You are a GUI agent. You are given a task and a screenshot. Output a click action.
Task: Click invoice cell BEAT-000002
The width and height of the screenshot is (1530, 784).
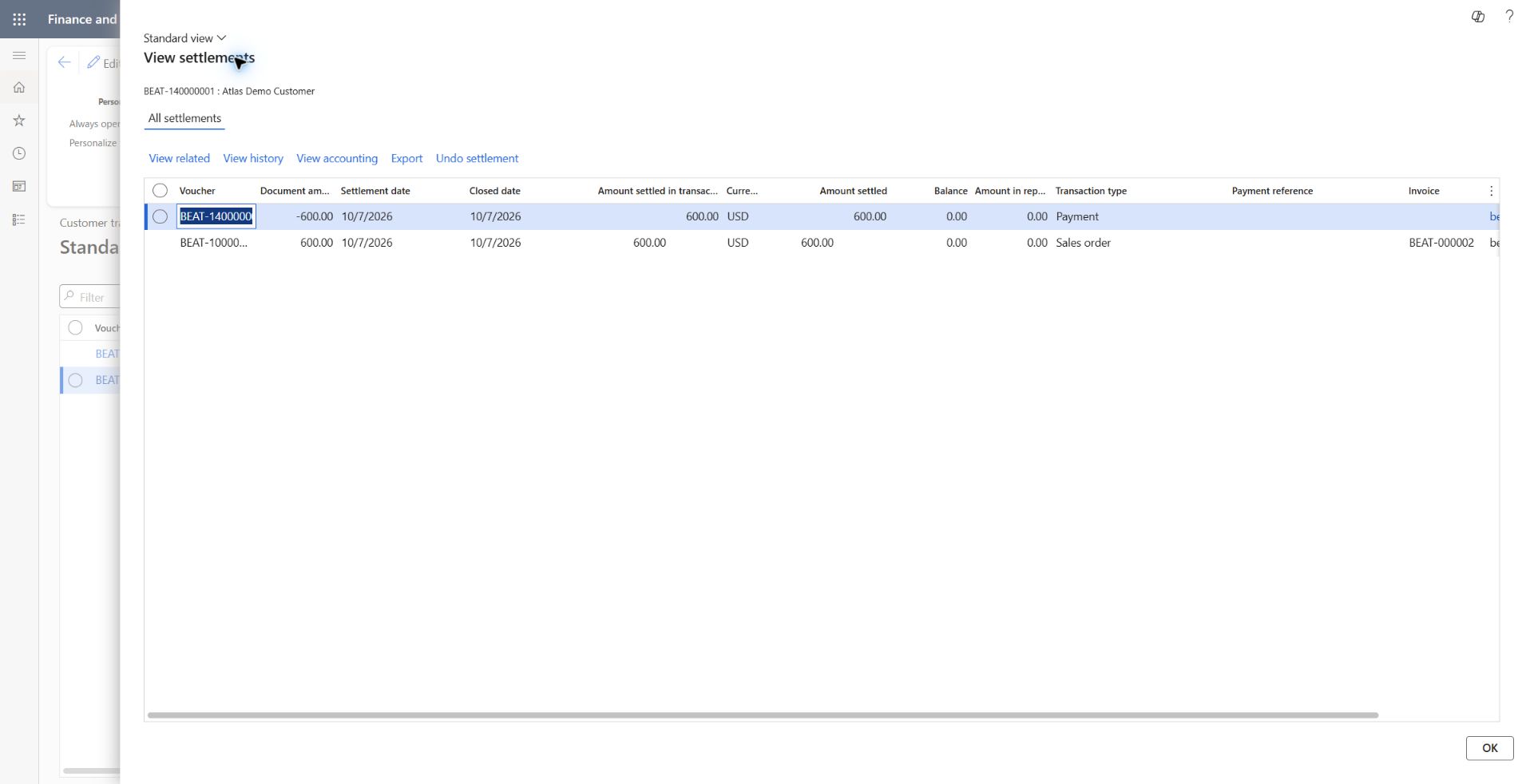1441,243
